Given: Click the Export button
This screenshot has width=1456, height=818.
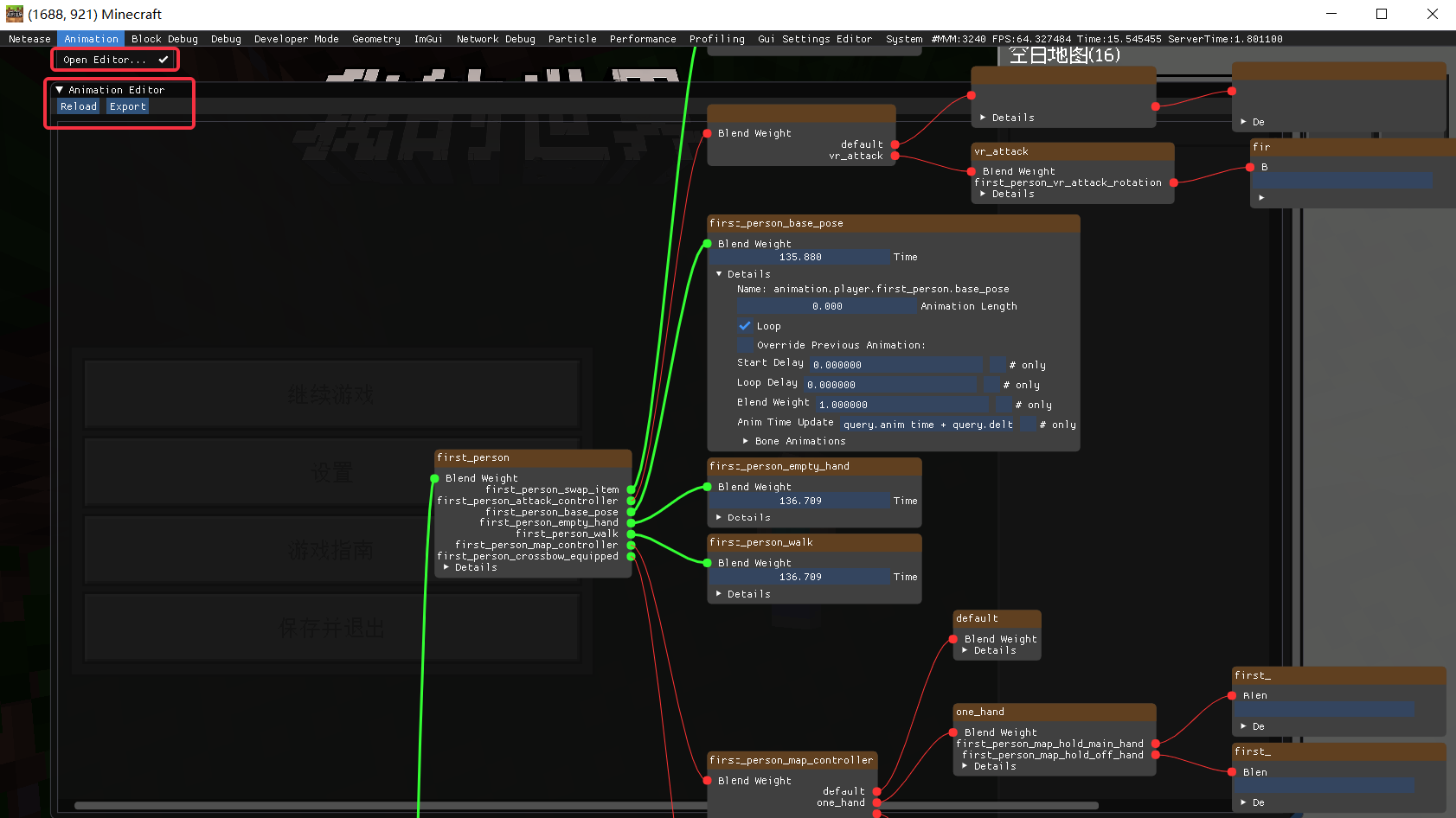Looking at the screenshot, I should (x=128, y=106).
